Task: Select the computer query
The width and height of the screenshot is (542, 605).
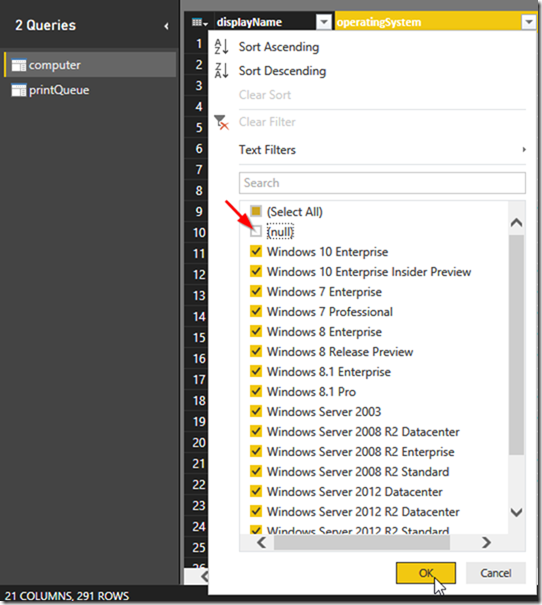Action: pos(90,65)
